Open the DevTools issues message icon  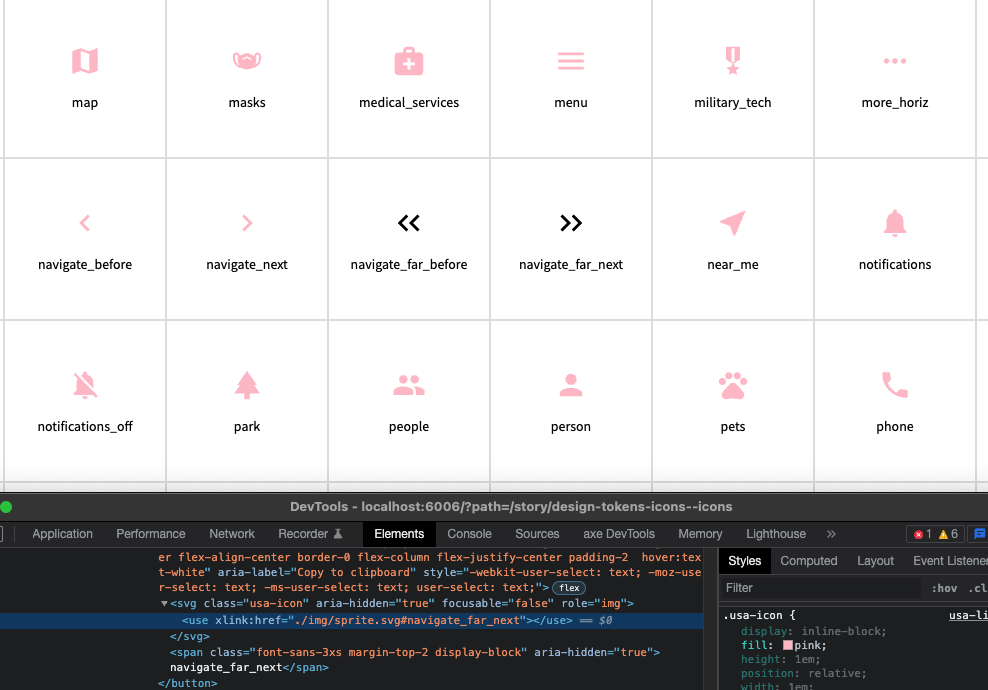979,534
